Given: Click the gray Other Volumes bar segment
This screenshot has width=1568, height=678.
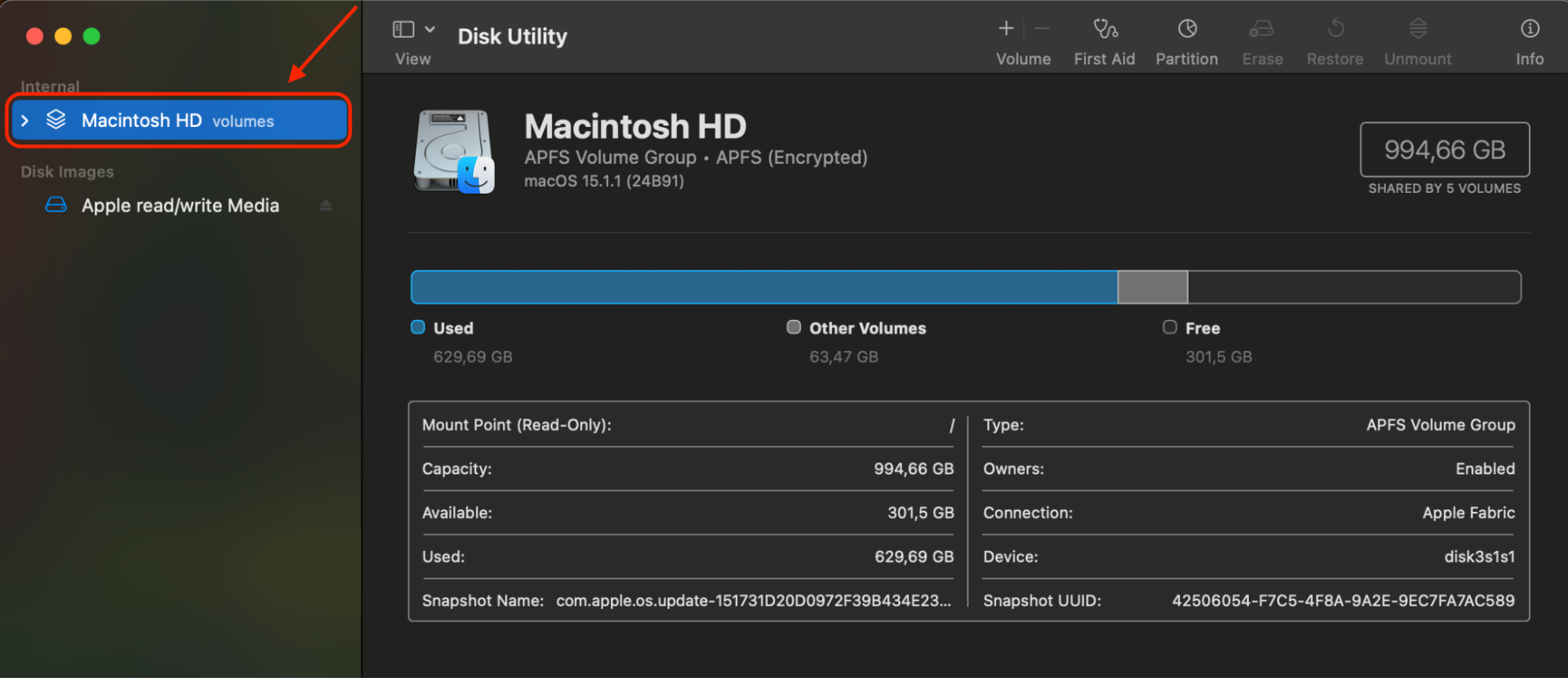Looking at the screenshot, I should [x=1152, y=287].
